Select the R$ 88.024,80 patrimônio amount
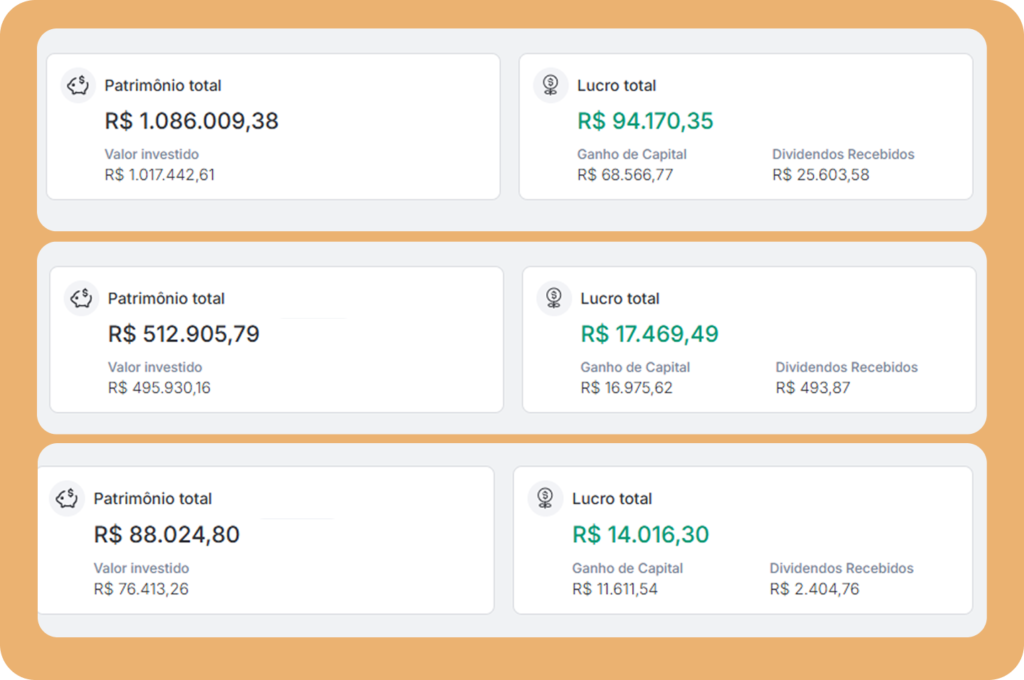Screen dimensions: 1024x680 tap(167, 534)
